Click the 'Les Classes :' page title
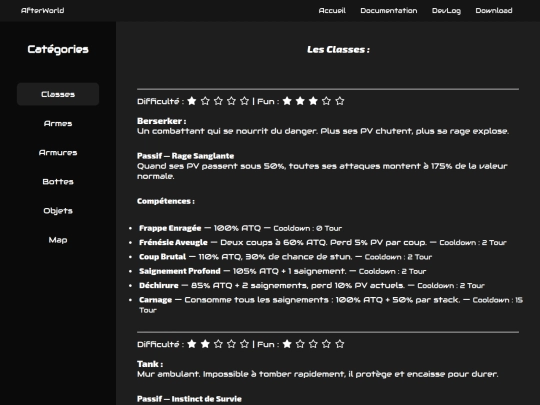Screen dimensions: 540x405 339,50
